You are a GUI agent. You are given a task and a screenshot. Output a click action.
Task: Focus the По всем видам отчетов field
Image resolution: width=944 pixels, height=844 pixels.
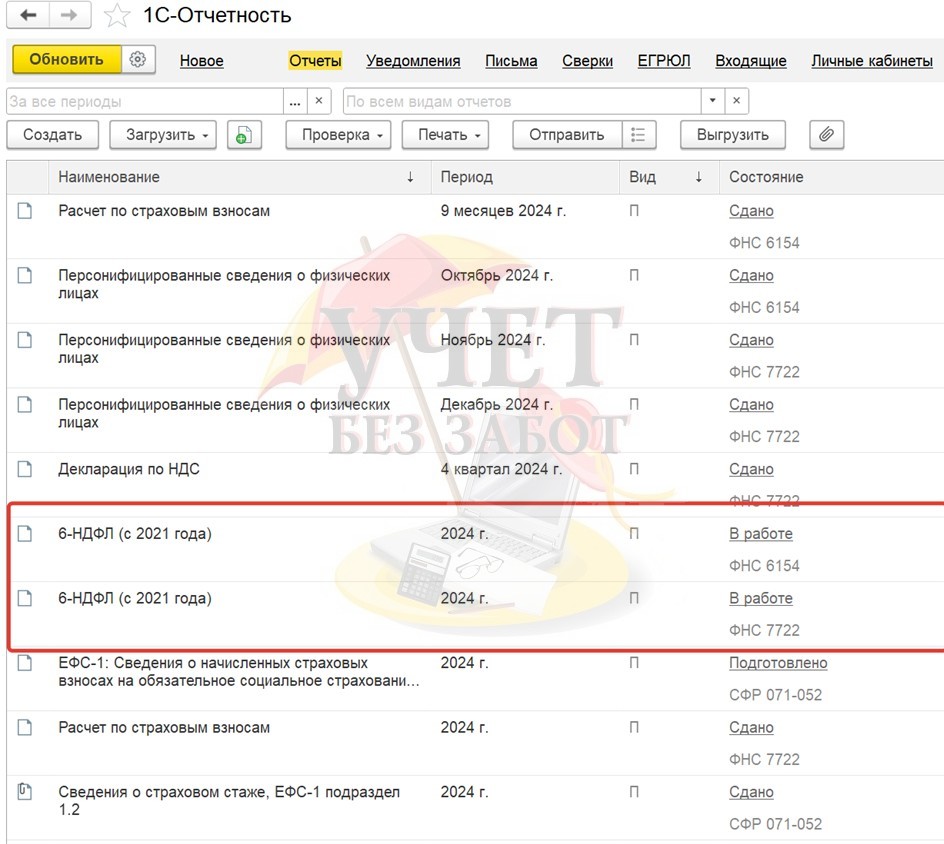click(522, 101)
